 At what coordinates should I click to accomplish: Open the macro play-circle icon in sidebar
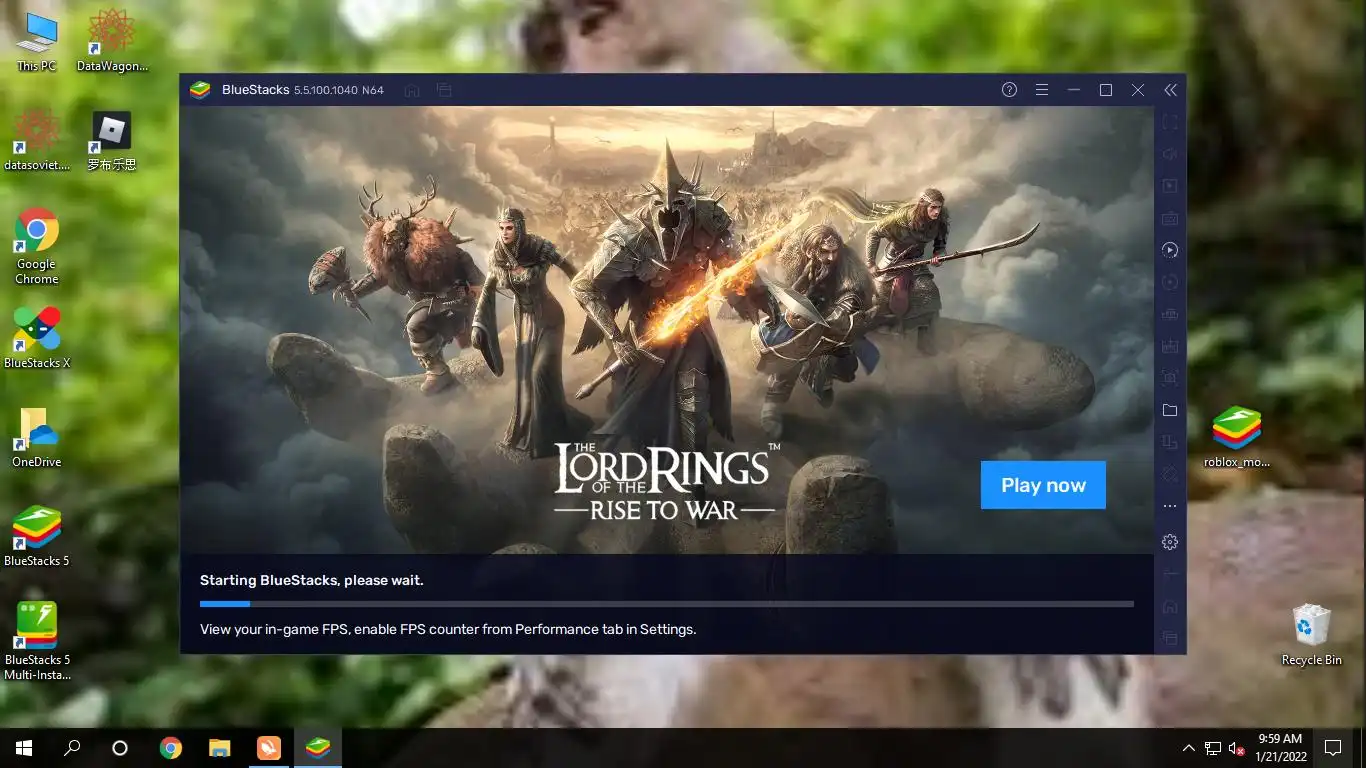[1170, 250]
